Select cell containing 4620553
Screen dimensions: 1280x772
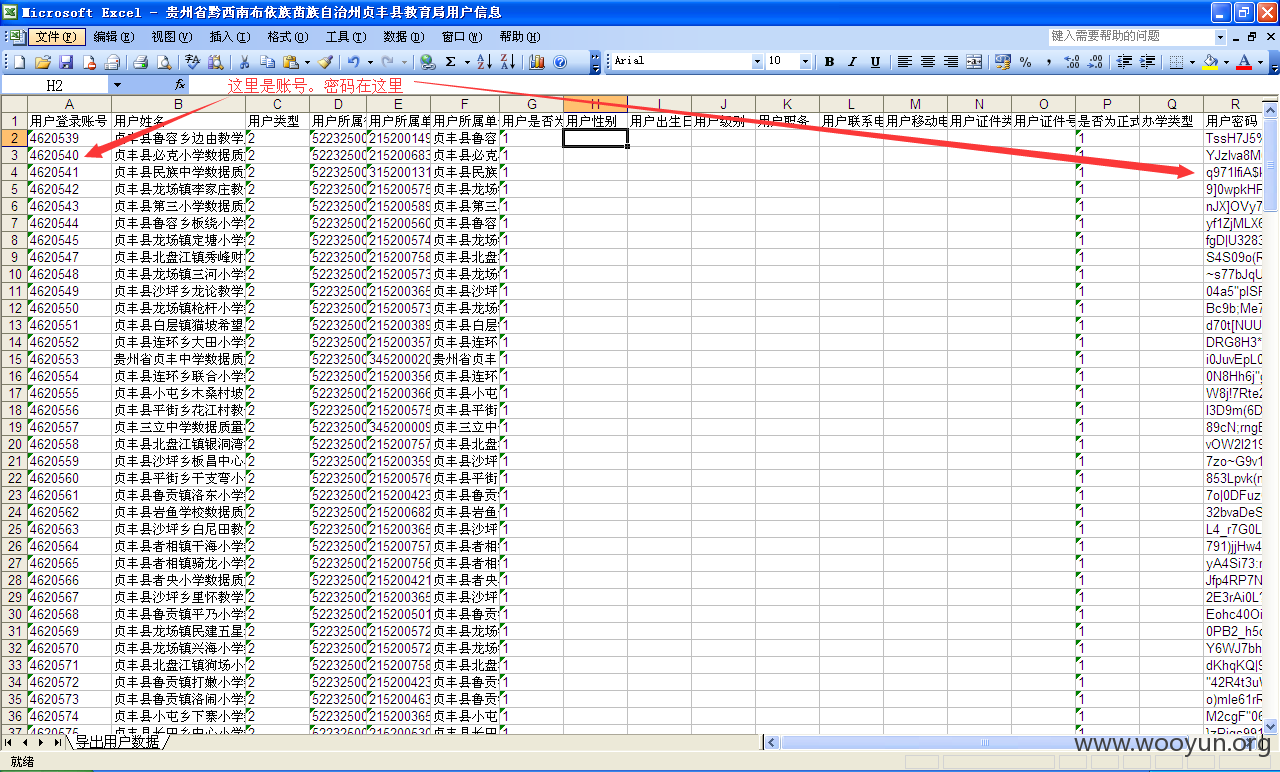pyautogui.click(x=69, y=359)
